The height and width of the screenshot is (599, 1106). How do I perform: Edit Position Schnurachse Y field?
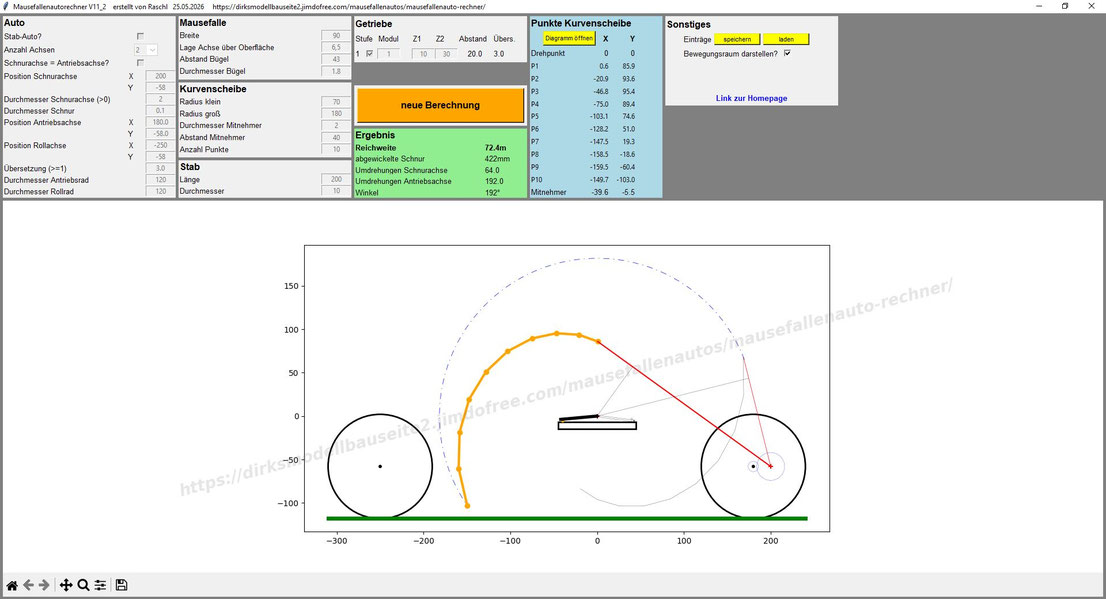(160, 88)
